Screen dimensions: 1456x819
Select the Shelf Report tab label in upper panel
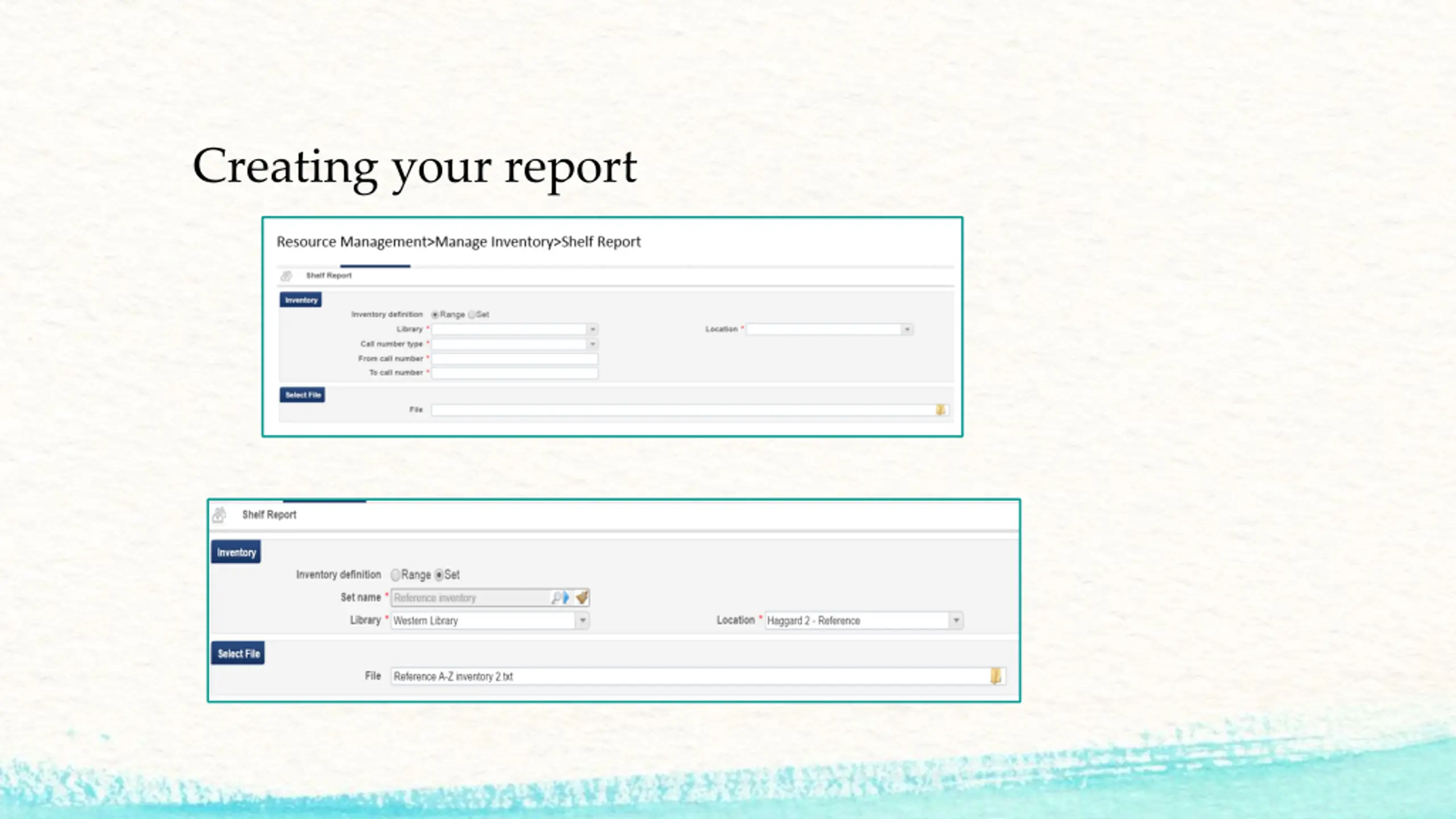[329, 276]
